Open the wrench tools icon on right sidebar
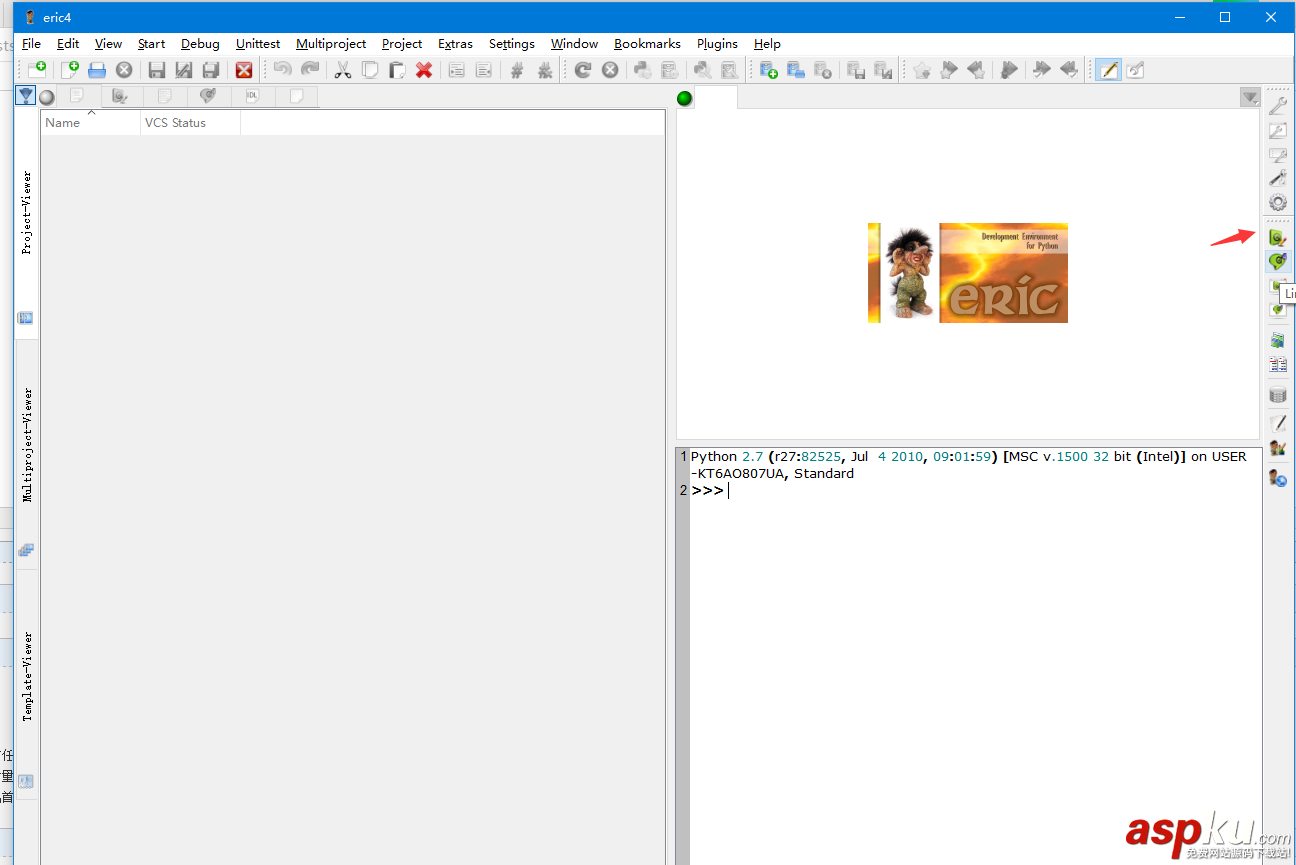 click(1278, 104)
